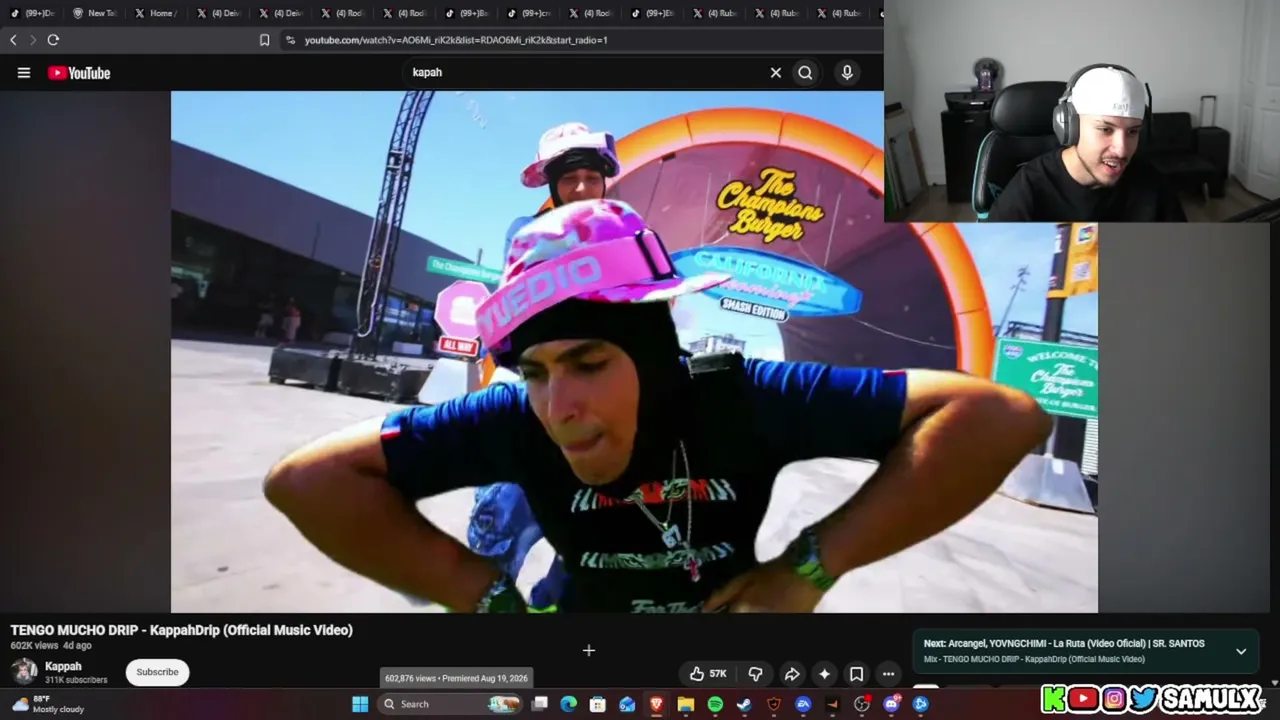Open the sparkle Ask button under video
Screen dimensions: 1280x720
(x=824, y=674)
